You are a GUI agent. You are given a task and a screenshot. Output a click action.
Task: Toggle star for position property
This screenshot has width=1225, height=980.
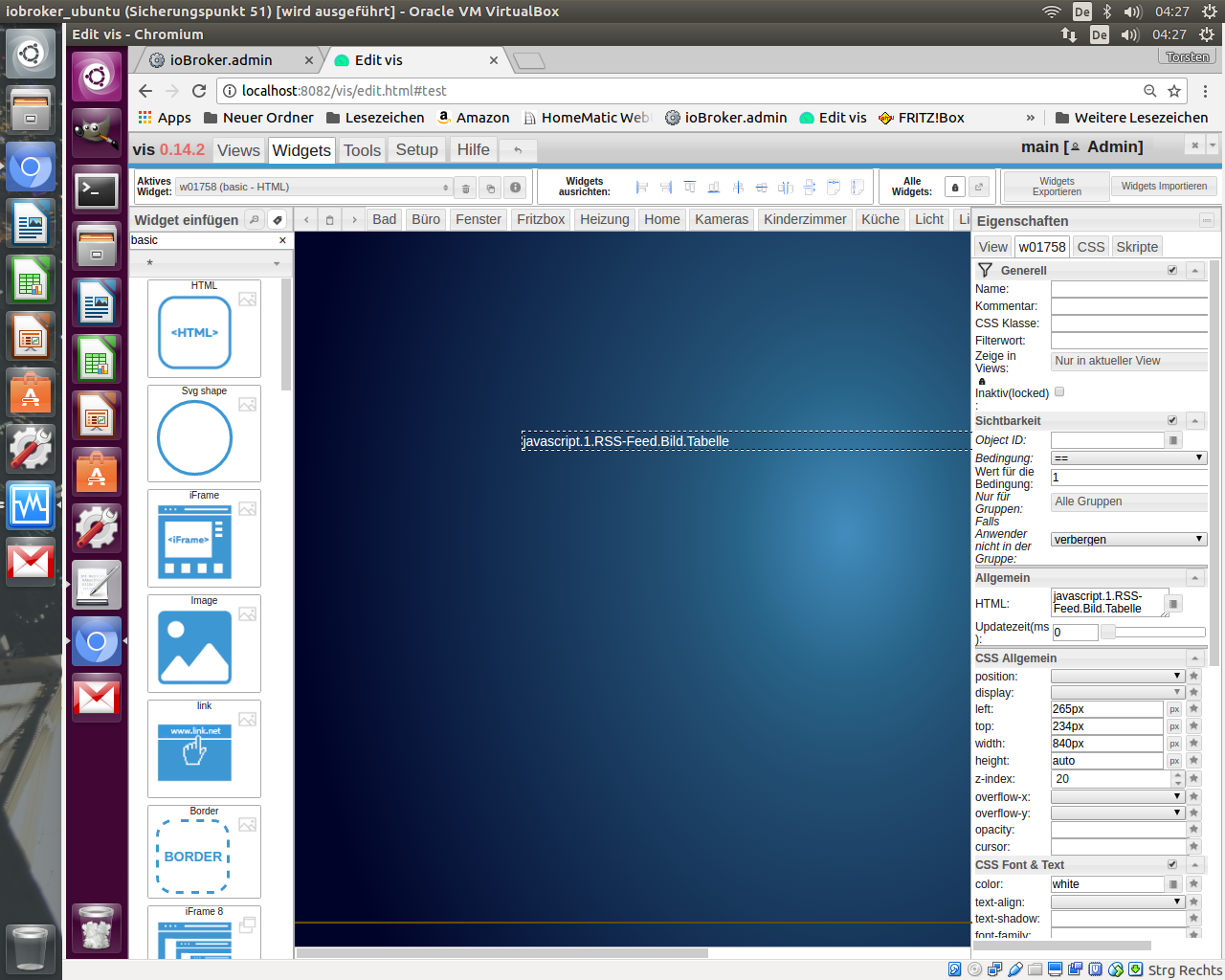(1193, 676)
